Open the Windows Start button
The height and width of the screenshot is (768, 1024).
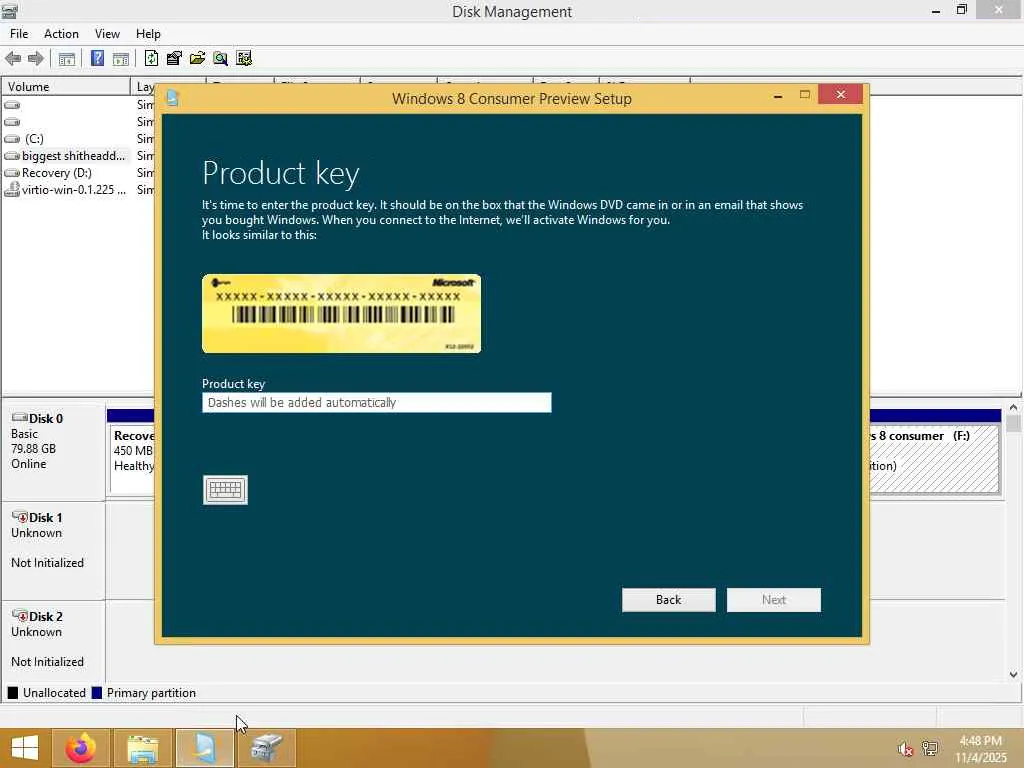(25, 748)
